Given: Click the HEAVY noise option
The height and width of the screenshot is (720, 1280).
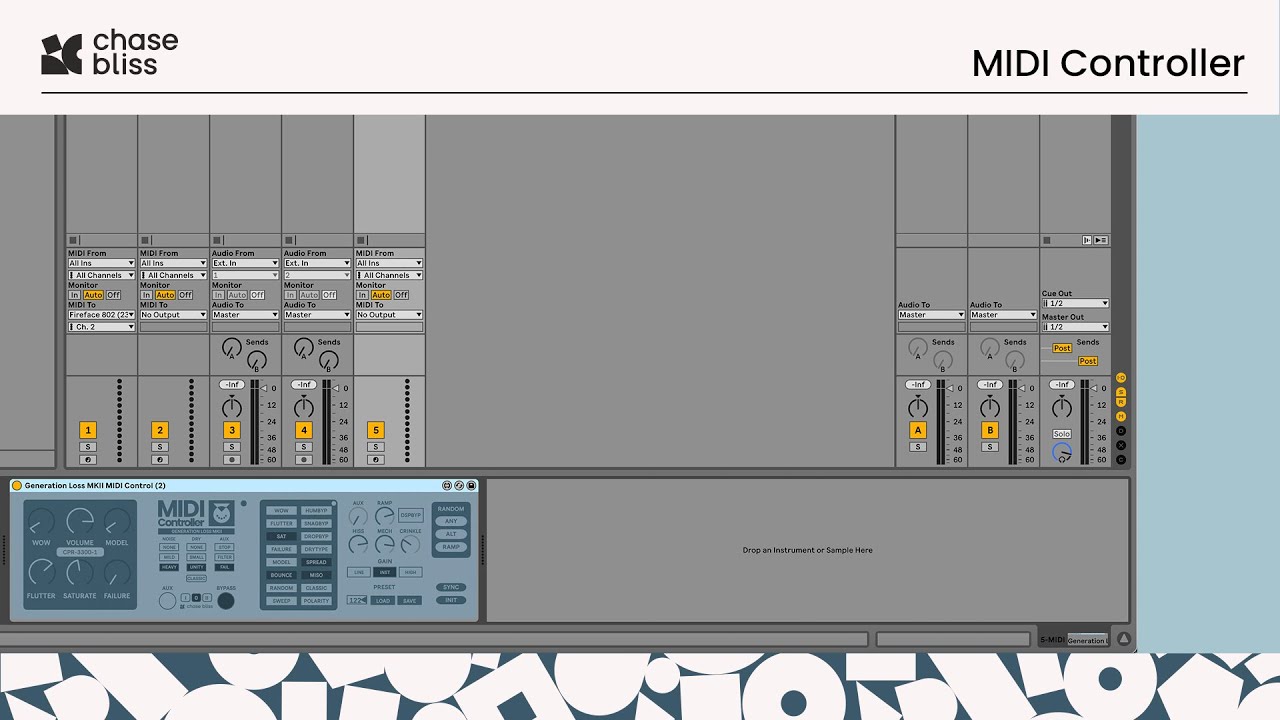Looking at the screenshot, I should [169, 567].
